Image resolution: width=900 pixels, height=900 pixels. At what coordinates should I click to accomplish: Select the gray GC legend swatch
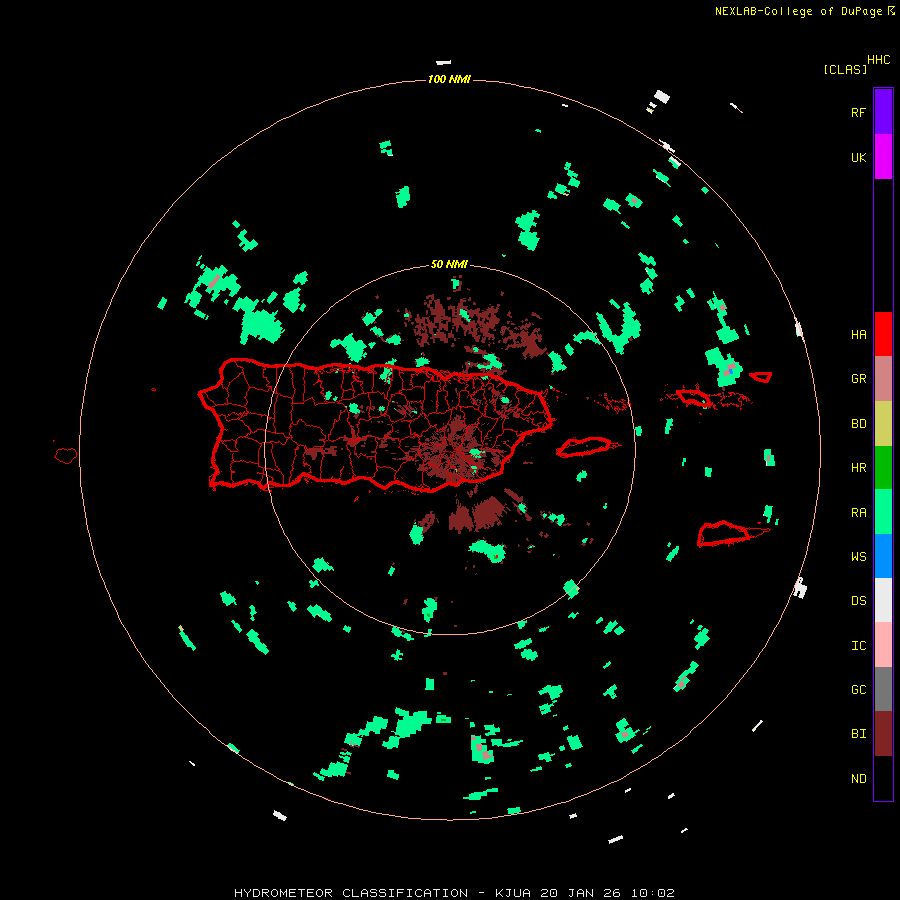pyautogui.click(x=883, y=689)
